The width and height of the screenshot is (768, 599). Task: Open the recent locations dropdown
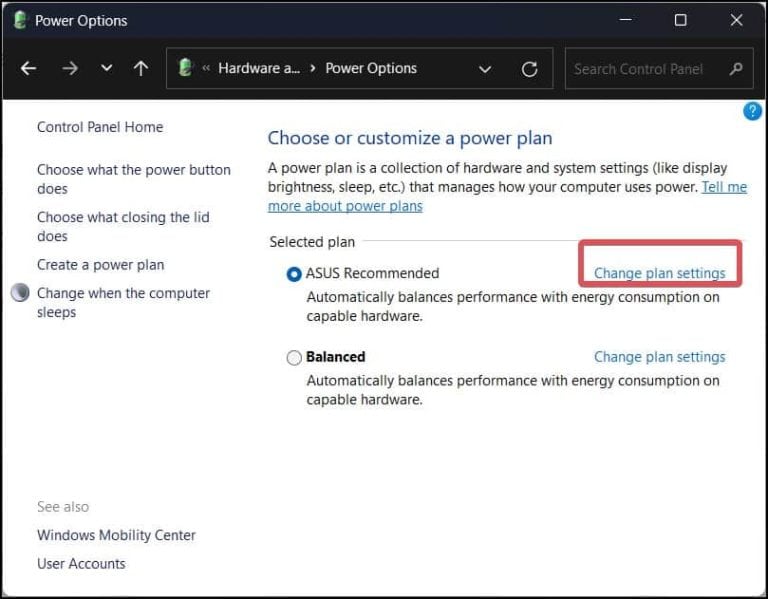tap(106, 69)
